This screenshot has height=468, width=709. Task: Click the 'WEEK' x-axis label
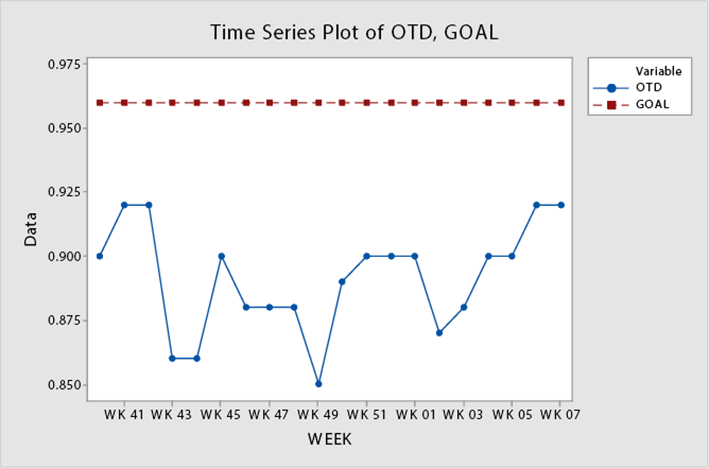[x=328, y=439]
